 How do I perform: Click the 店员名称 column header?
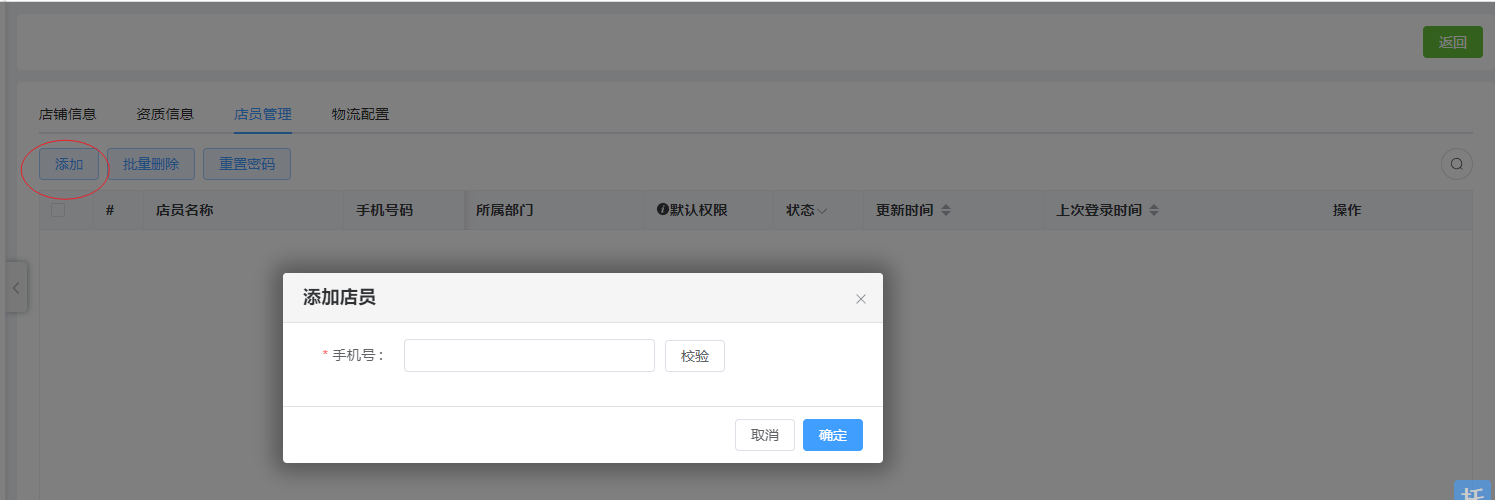point(185,210)
